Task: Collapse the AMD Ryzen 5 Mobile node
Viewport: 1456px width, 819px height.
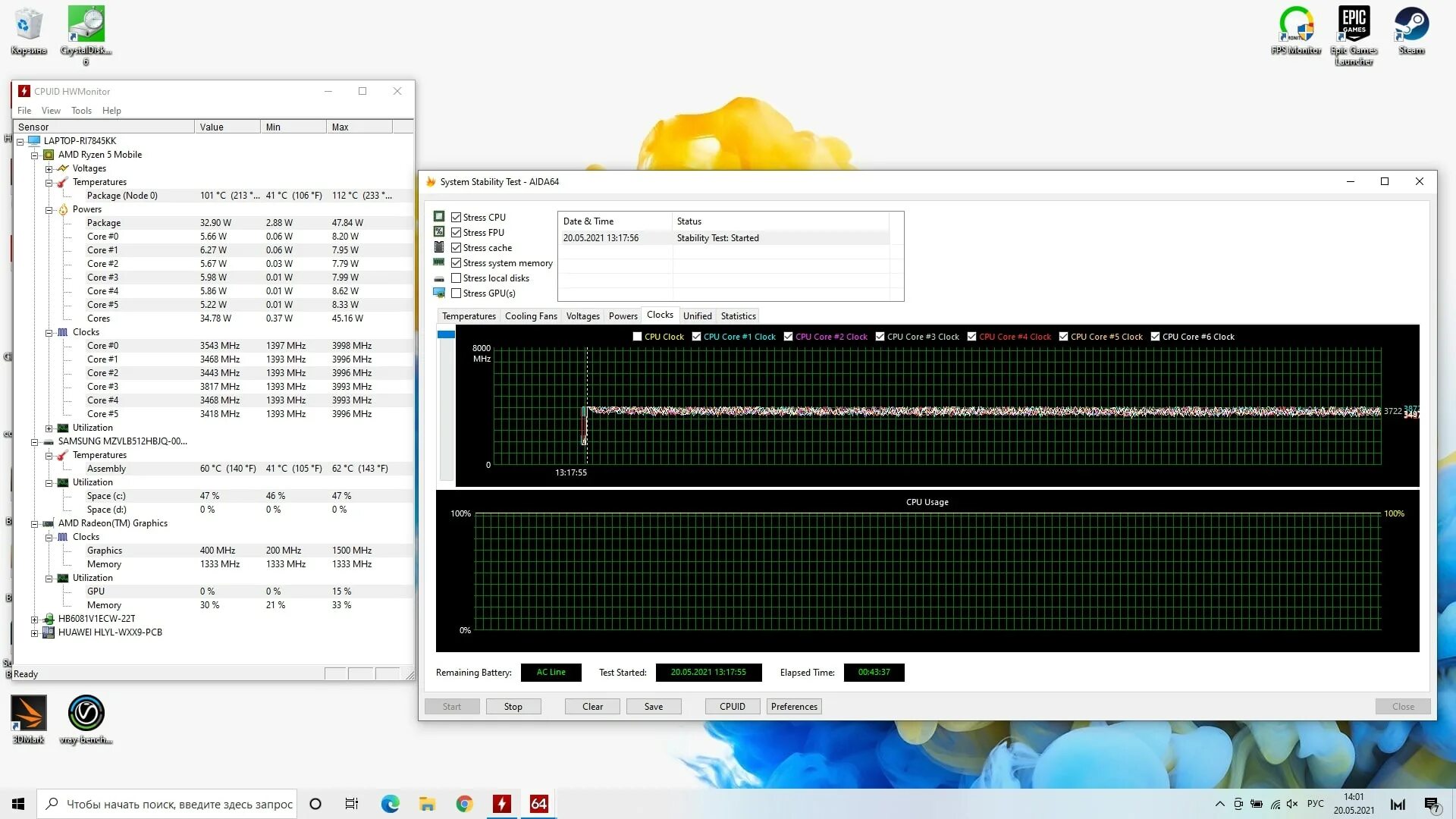Action: [35, 155]
